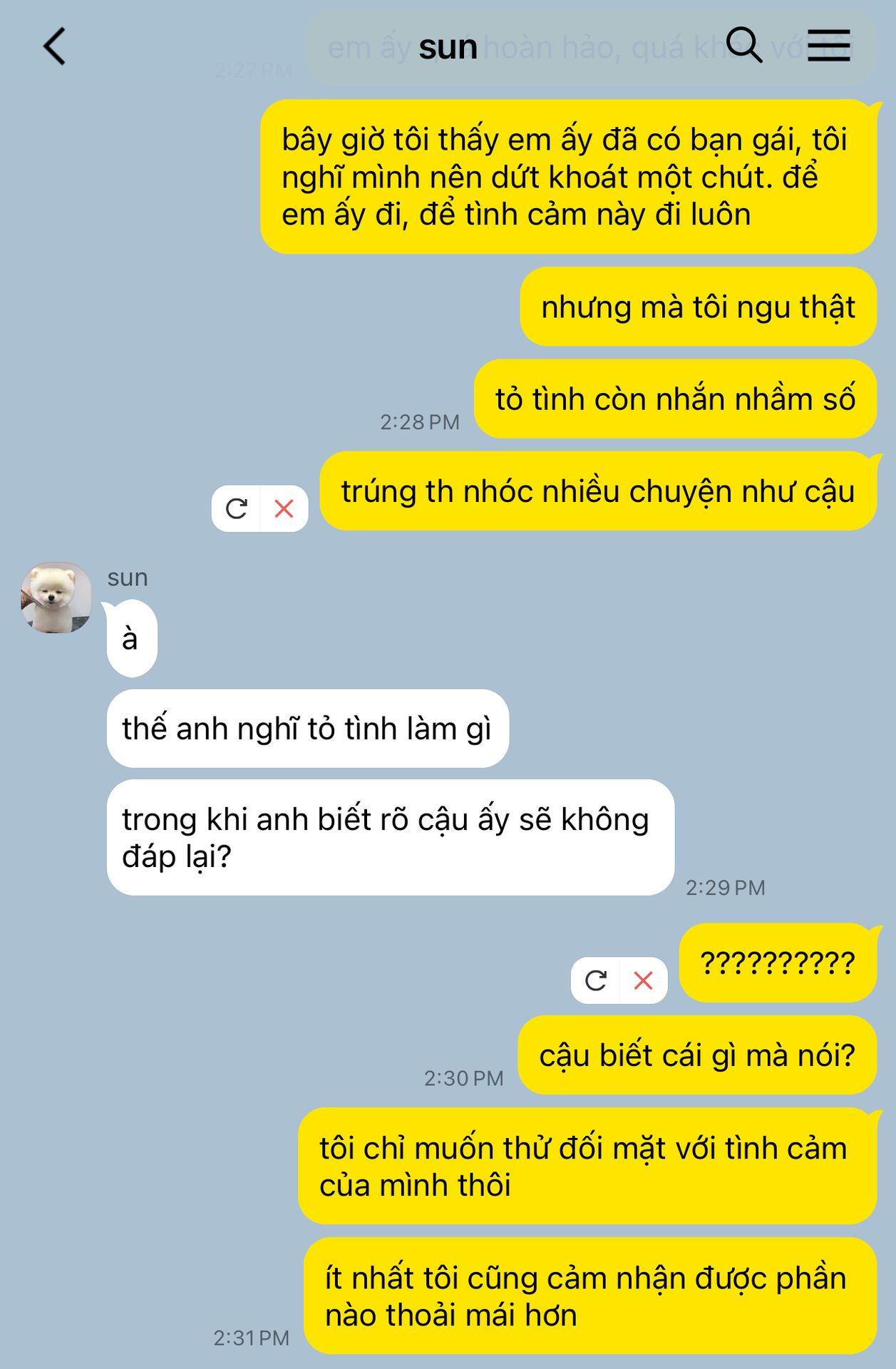The height and width of the screenshot is (1369, 896).
Task: Tap the 'tôi chỉ muốn thử đối mặt' message
Action: pos(587,1167)
